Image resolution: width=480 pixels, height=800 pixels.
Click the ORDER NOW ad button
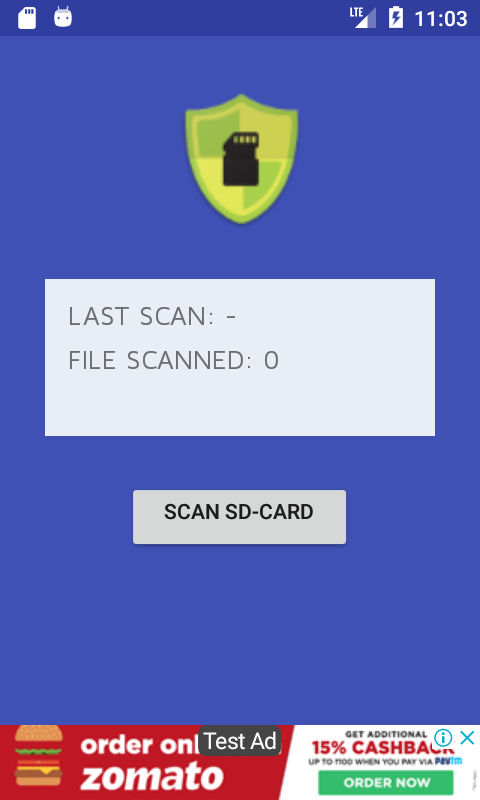pos(386,783)
